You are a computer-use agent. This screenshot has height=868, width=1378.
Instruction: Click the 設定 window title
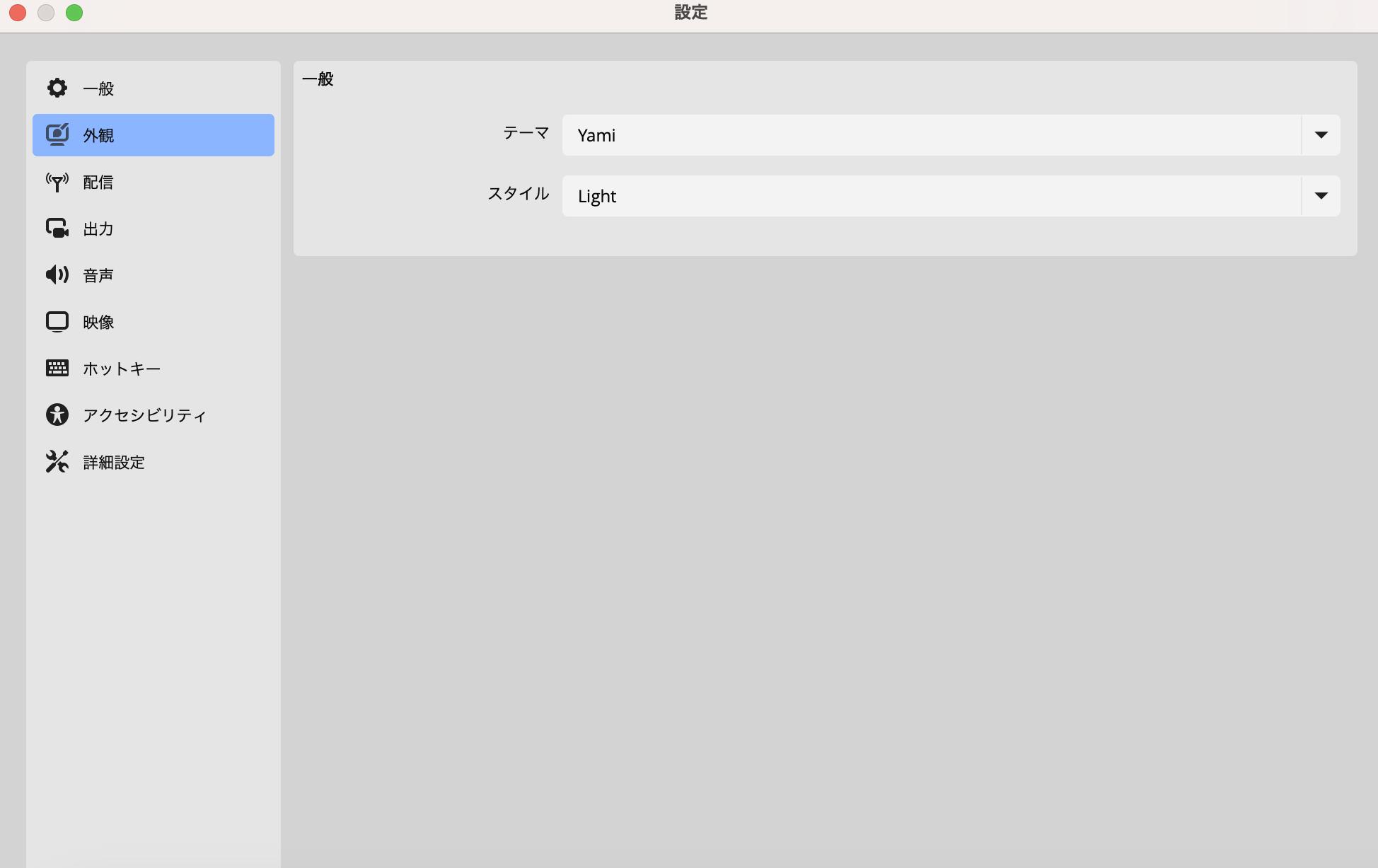[x=690, y=13]
